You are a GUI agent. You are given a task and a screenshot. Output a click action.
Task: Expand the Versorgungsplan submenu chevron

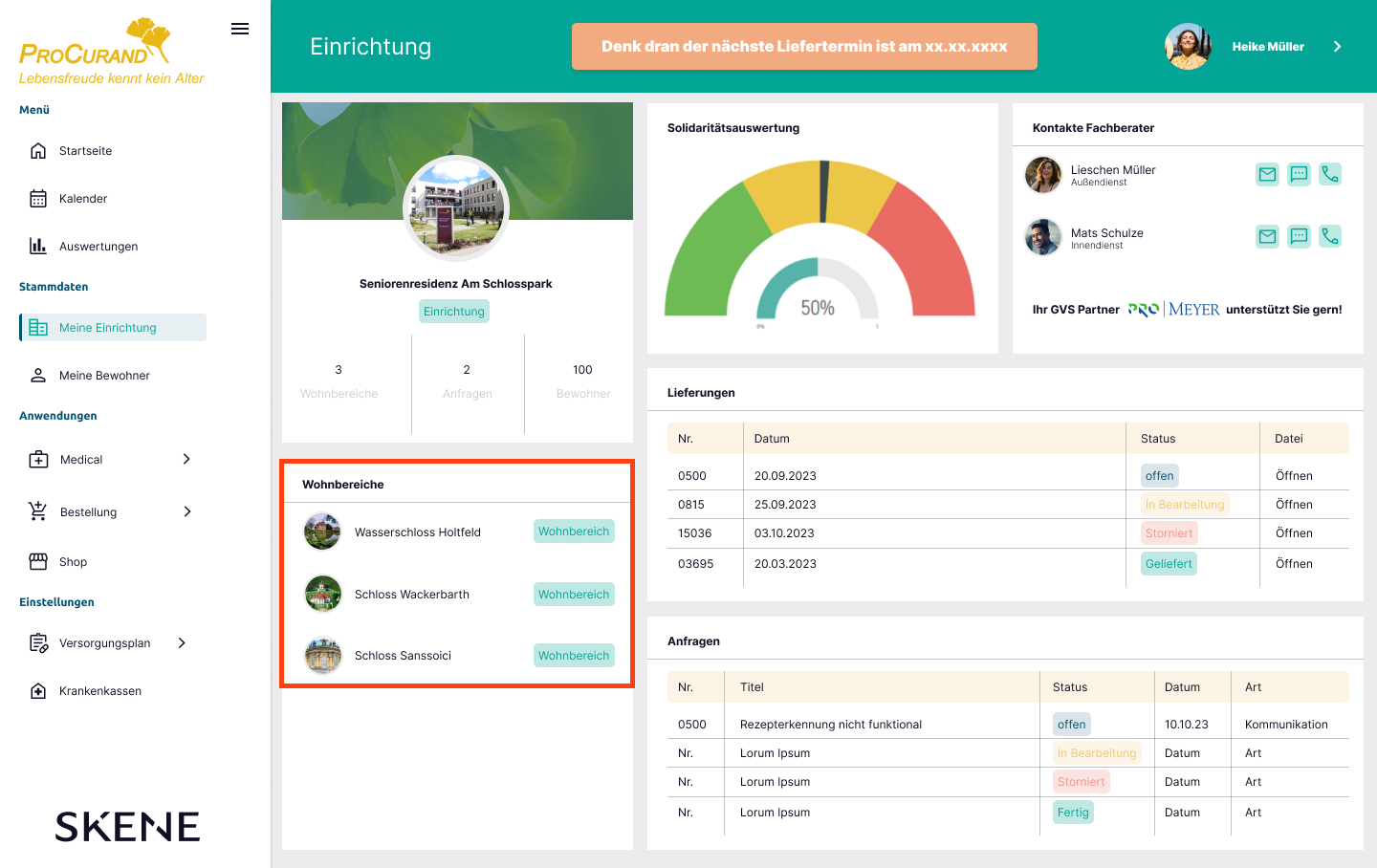coord(182,642)
